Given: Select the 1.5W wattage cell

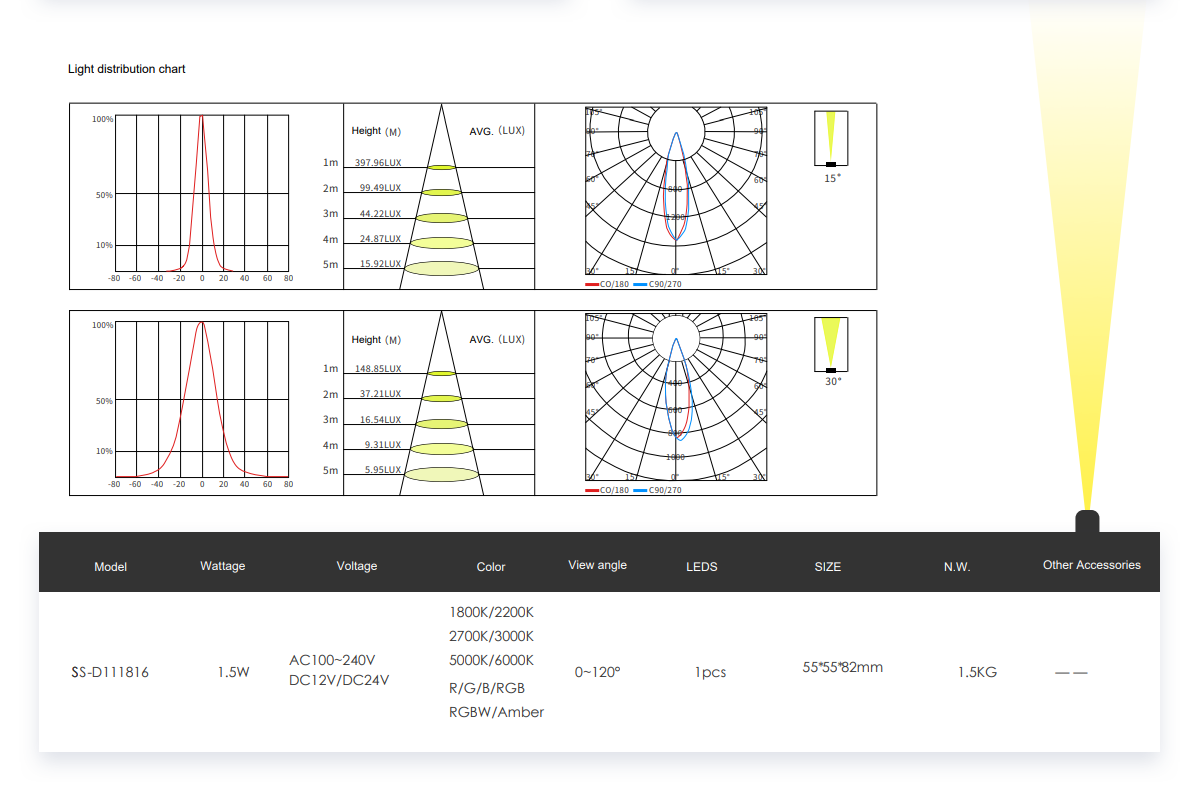Looking at the screenshot, I should pos(233,672).
